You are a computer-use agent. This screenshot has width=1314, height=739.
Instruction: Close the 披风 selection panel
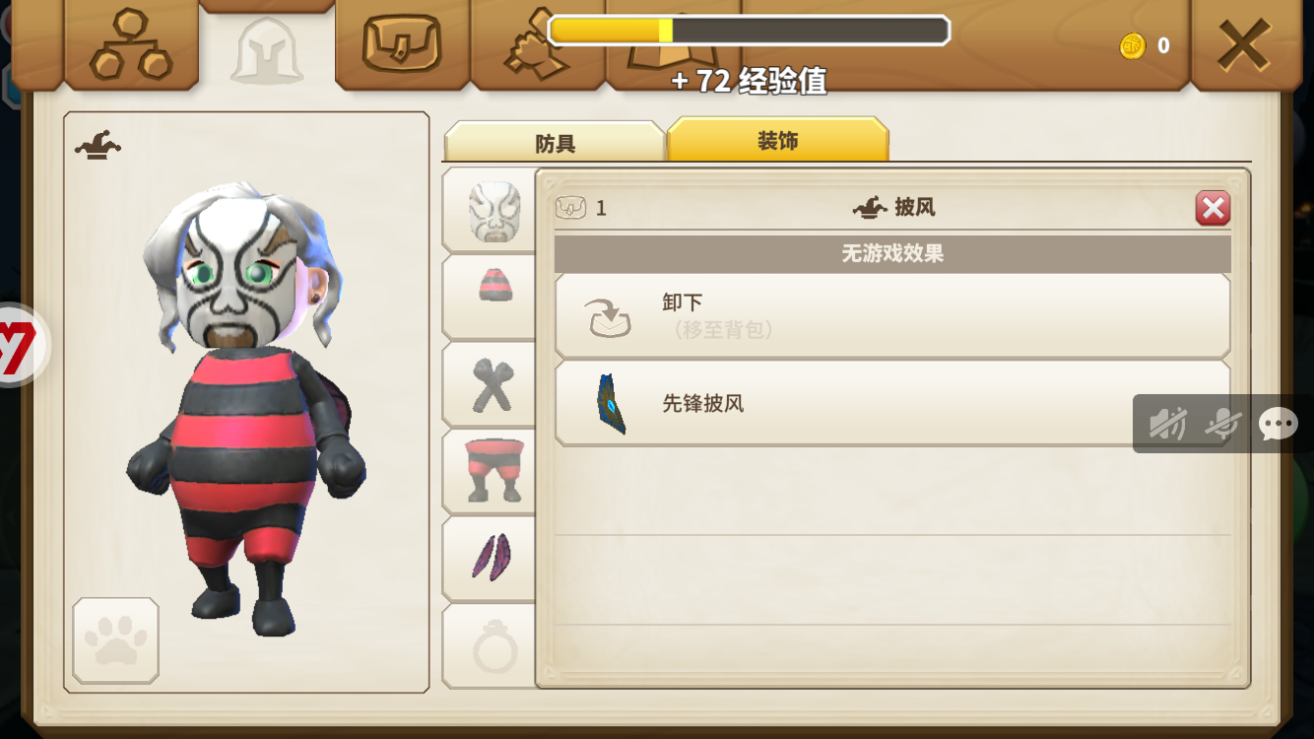1213,208
